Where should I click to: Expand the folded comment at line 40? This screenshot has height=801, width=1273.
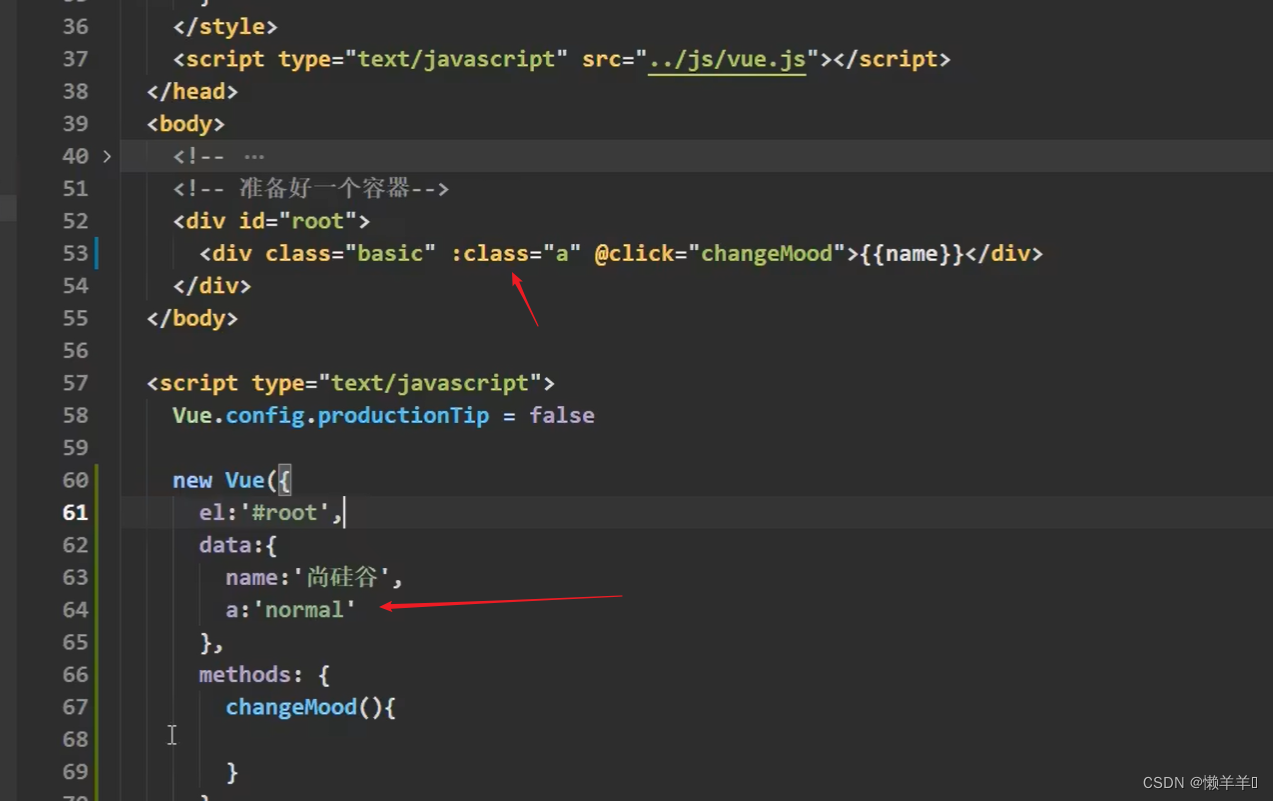pos(107,156)
